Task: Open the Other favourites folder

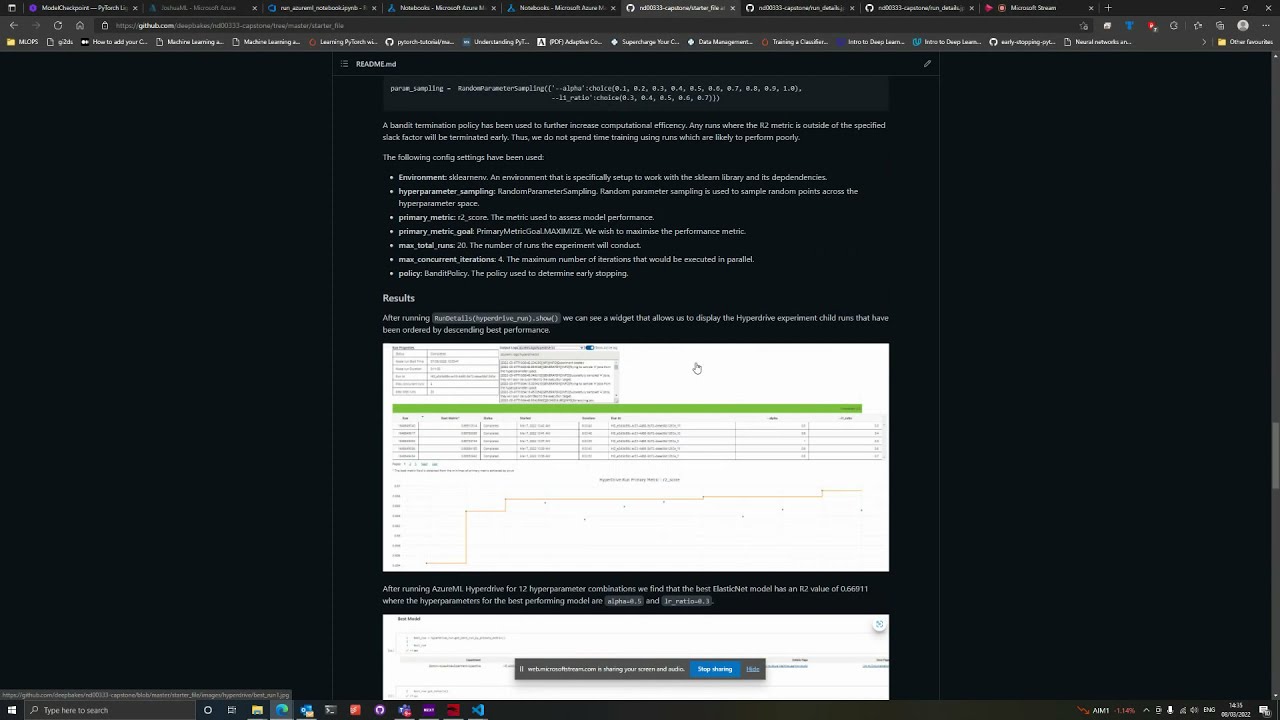Action: click(1244, 42)
